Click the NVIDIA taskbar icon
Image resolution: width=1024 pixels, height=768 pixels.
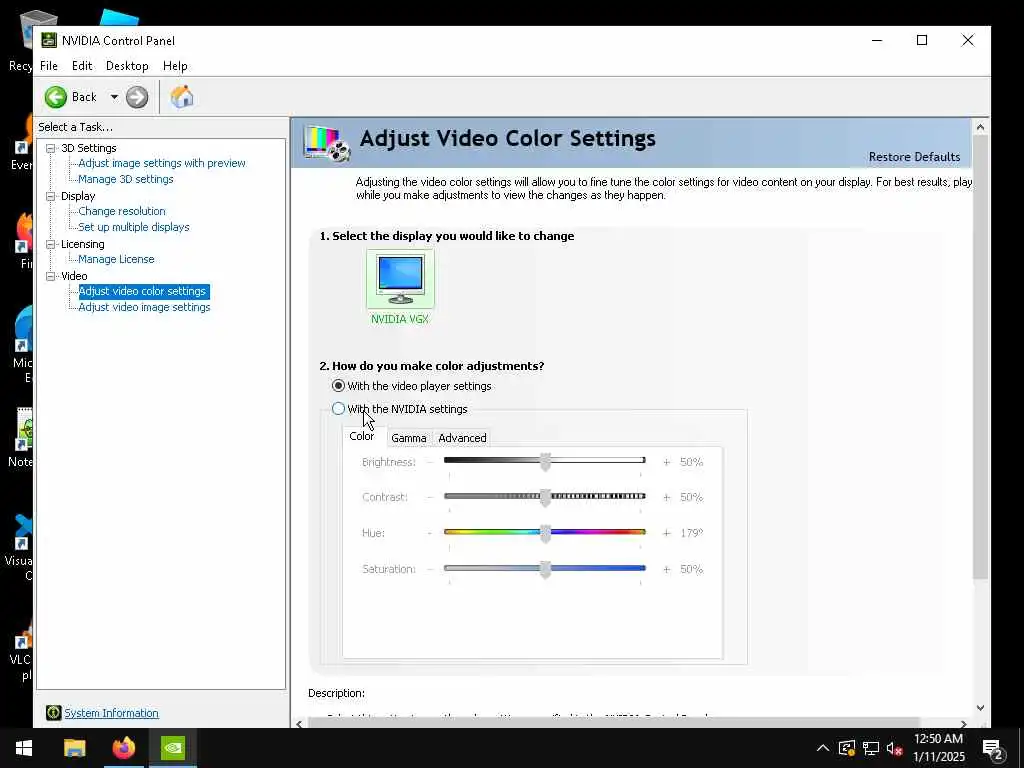coord(173,748)
